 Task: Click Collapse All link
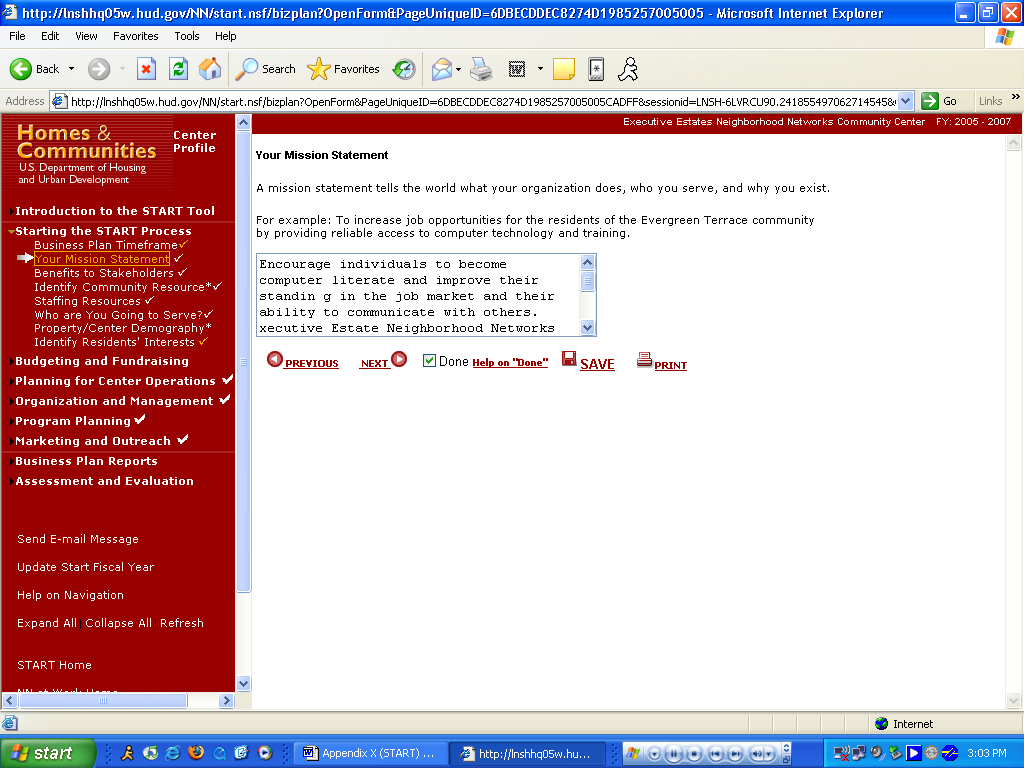tap(118, 624)
